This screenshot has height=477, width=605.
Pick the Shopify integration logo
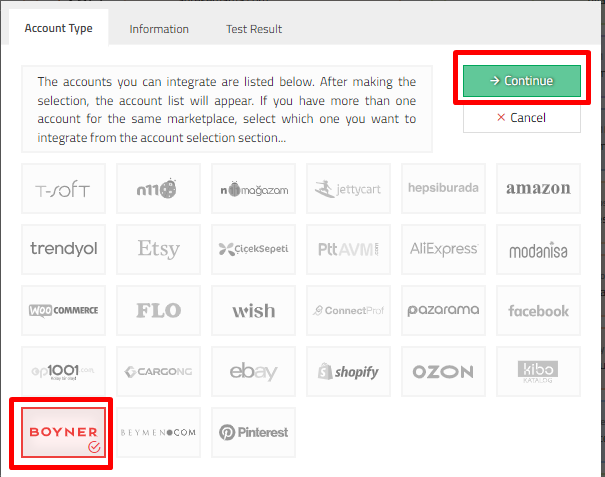click(x=348, y=372)
